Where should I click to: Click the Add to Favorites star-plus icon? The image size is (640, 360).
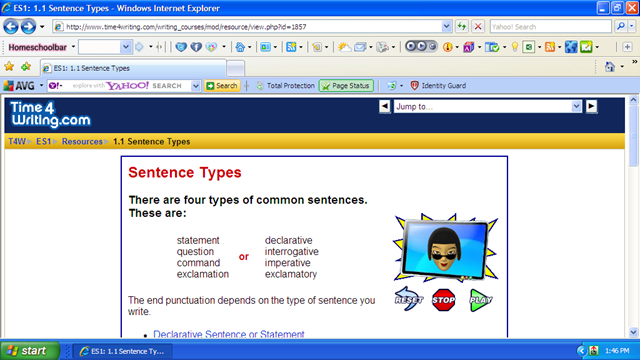26,67
